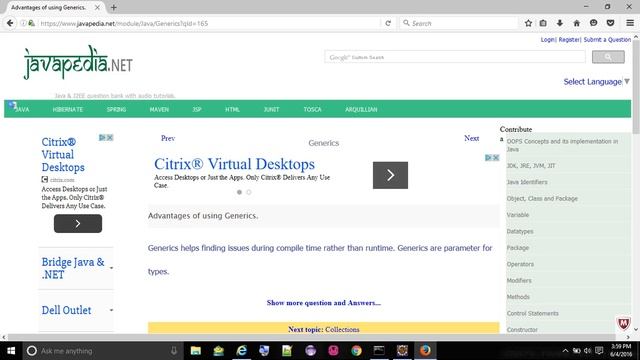Open Next topic: Collections link

324,329
